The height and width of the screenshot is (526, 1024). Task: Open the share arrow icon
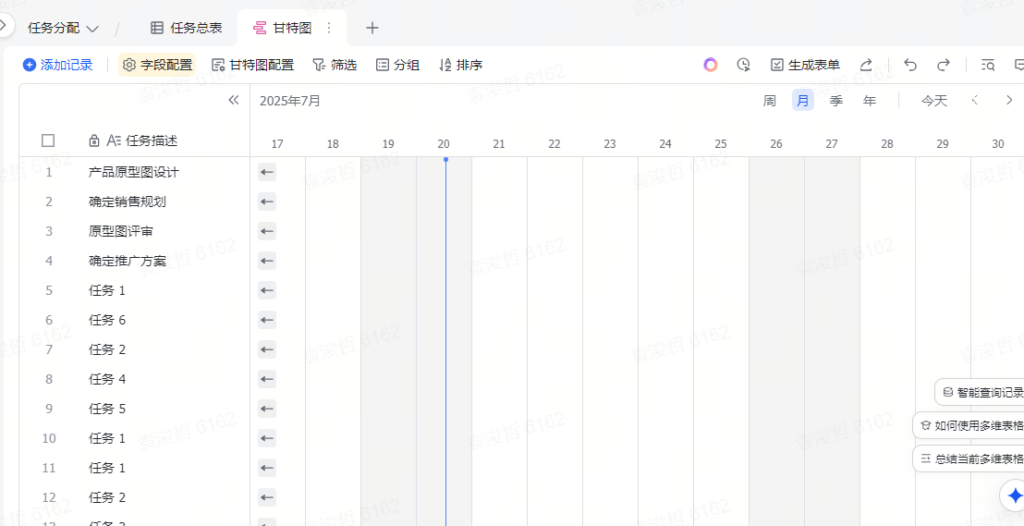point(866,65)
